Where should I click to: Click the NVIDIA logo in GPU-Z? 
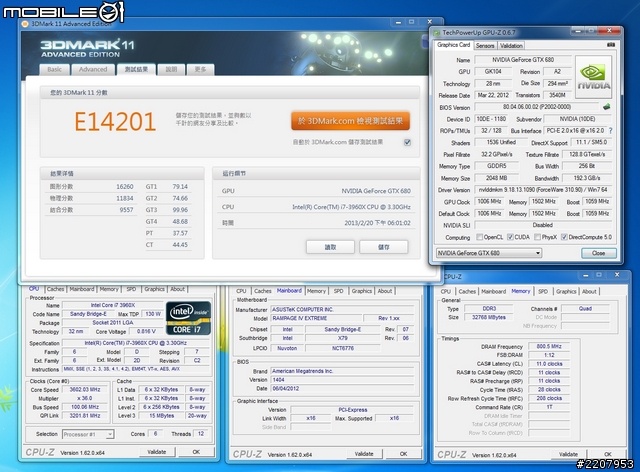tap(593, 77)
